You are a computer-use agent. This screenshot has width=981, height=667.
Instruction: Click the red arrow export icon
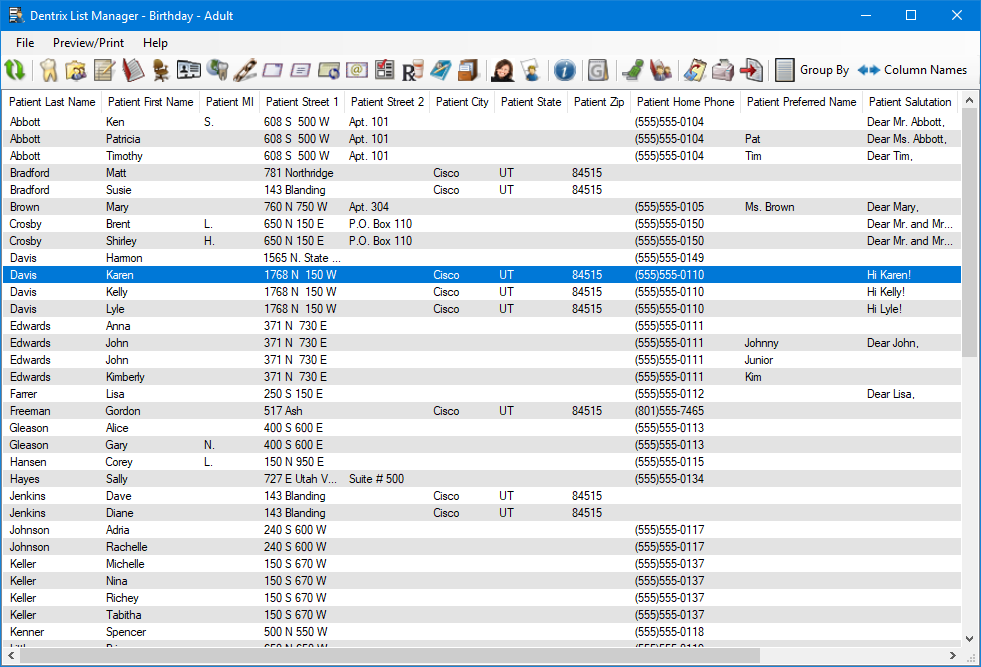[751, 70]
